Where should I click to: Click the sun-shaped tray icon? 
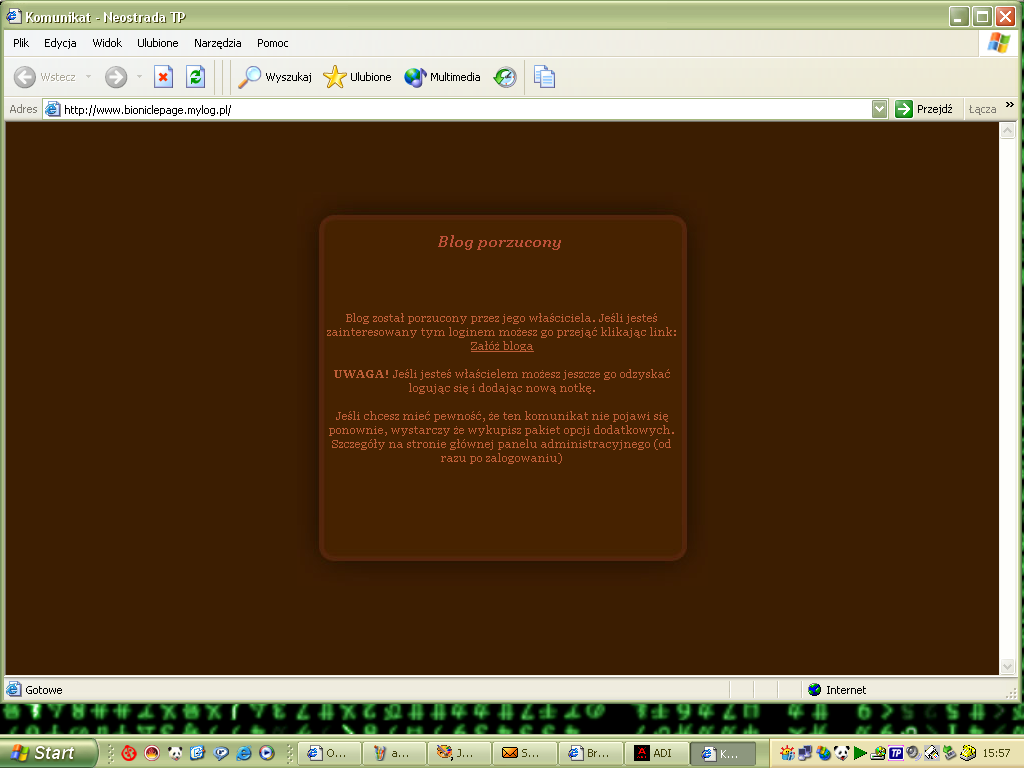click(x=788, y=753)
